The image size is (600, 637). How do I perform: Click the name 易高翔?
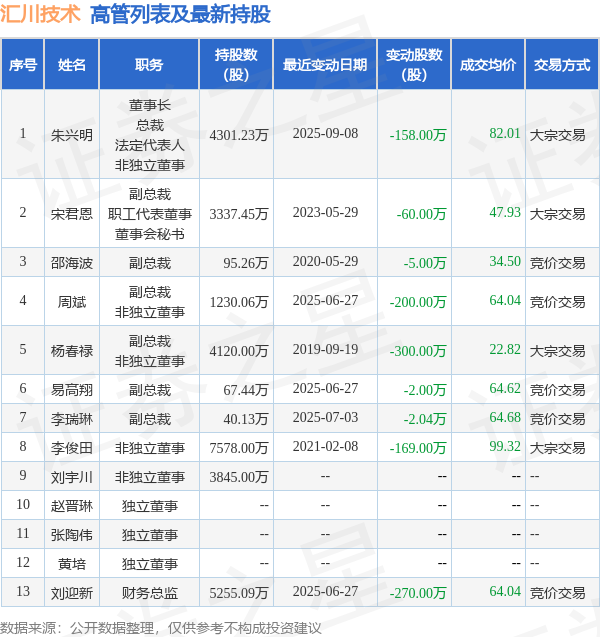[71, 390]
